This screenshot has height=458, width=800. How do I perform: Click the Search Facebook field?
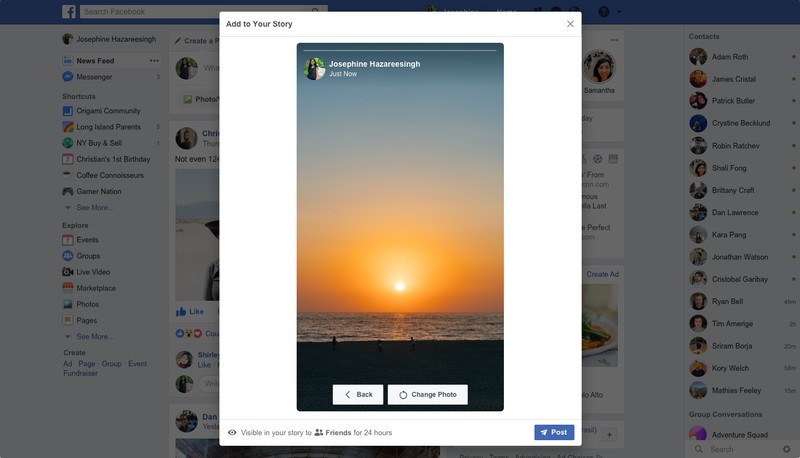tap(203, 11)
